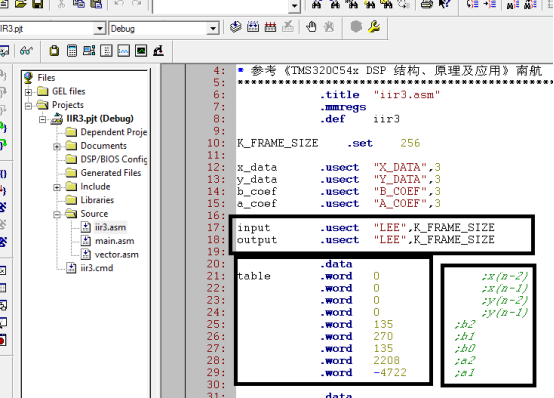Select iir3.asm in Source folder

coord(110,227)
